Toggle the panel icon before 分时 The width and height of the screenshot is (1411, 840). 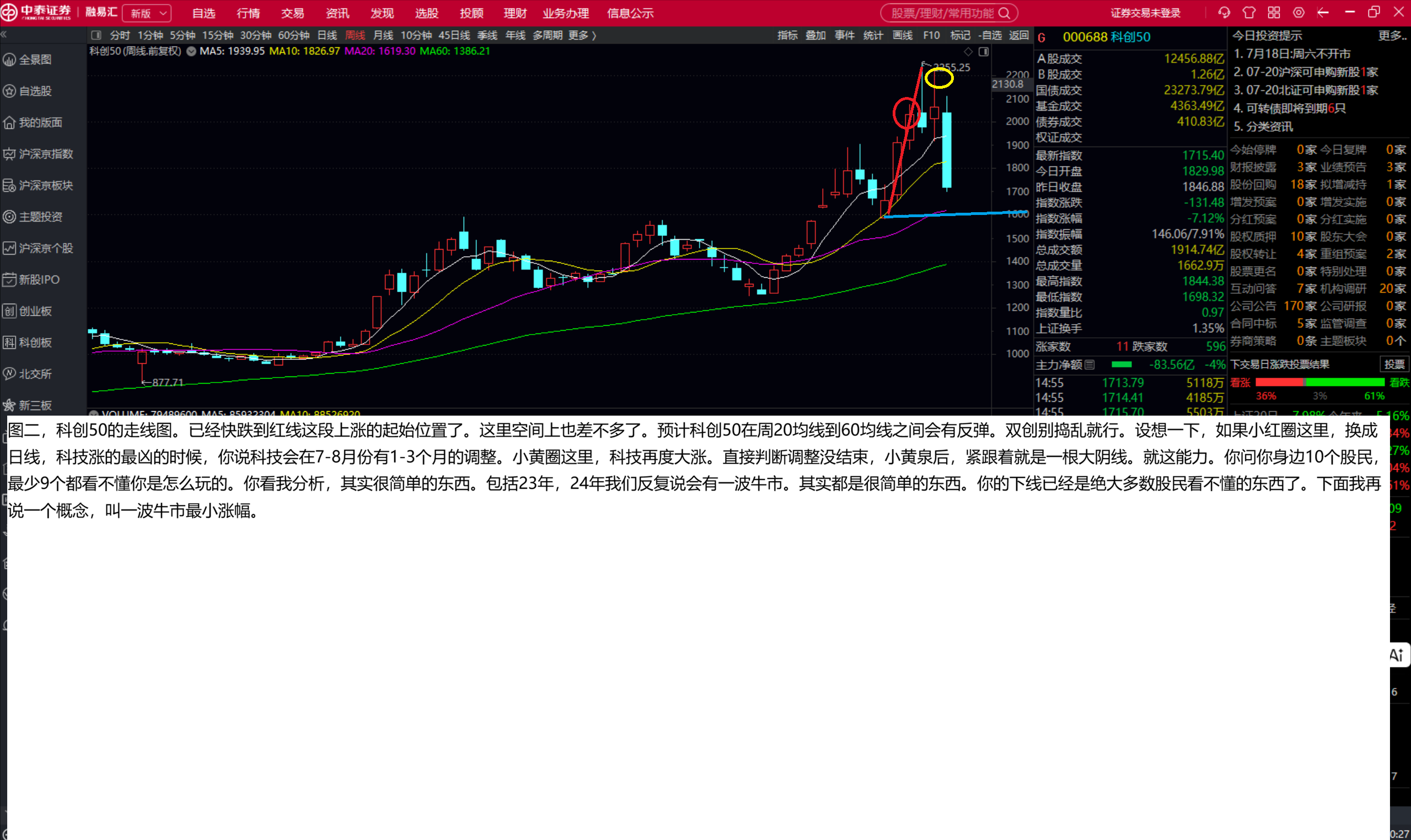pos(96,35)
